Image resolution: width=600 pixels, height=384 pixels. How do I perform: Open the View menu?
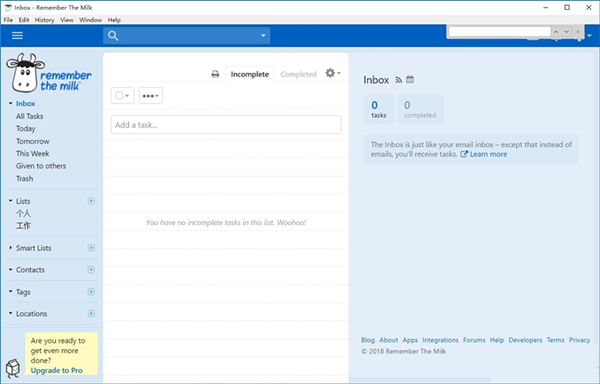click(x=67, y=20)
